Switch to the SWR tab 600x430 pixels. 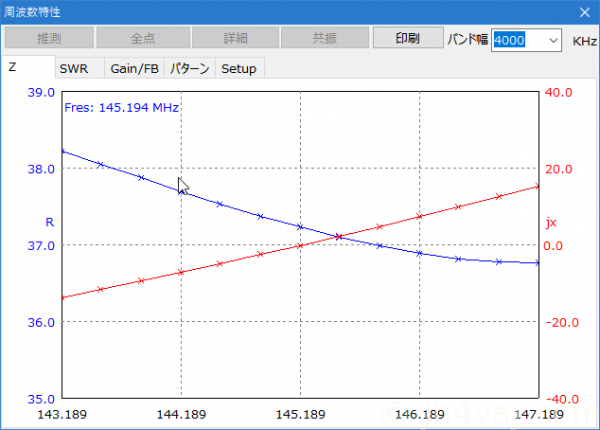point(73,68)
